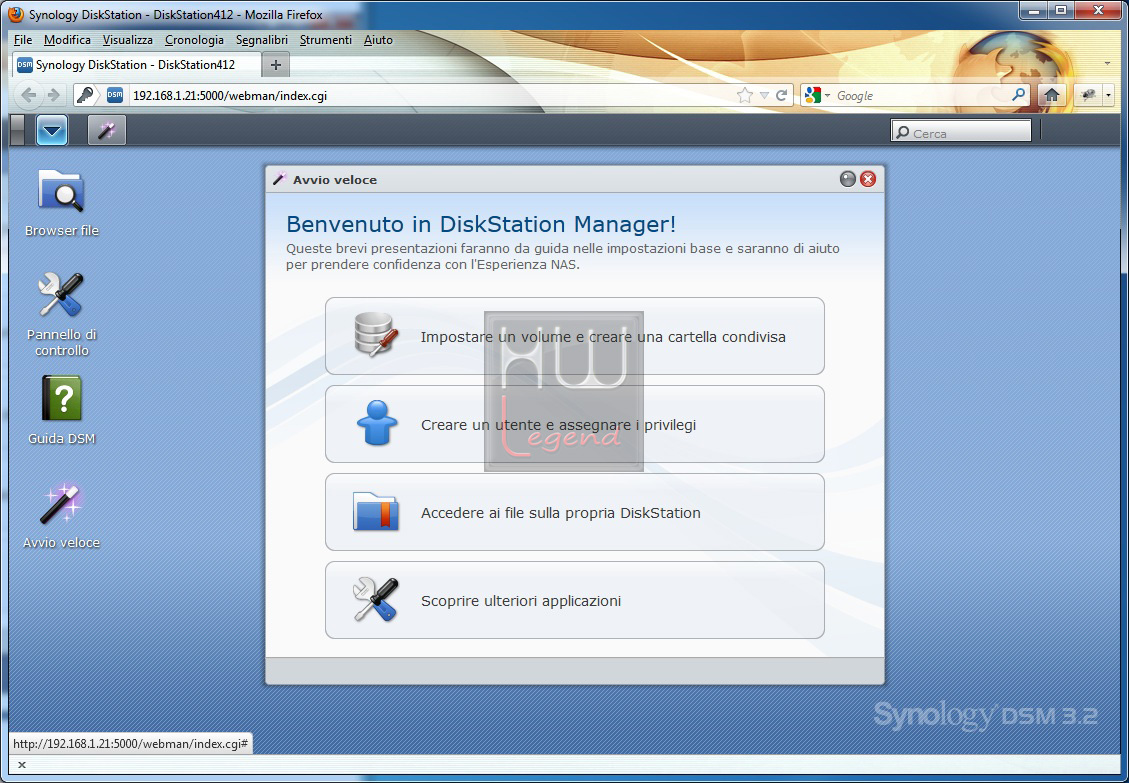
Task: Open the Aiuto menu
Action: (x=378, y=40)
